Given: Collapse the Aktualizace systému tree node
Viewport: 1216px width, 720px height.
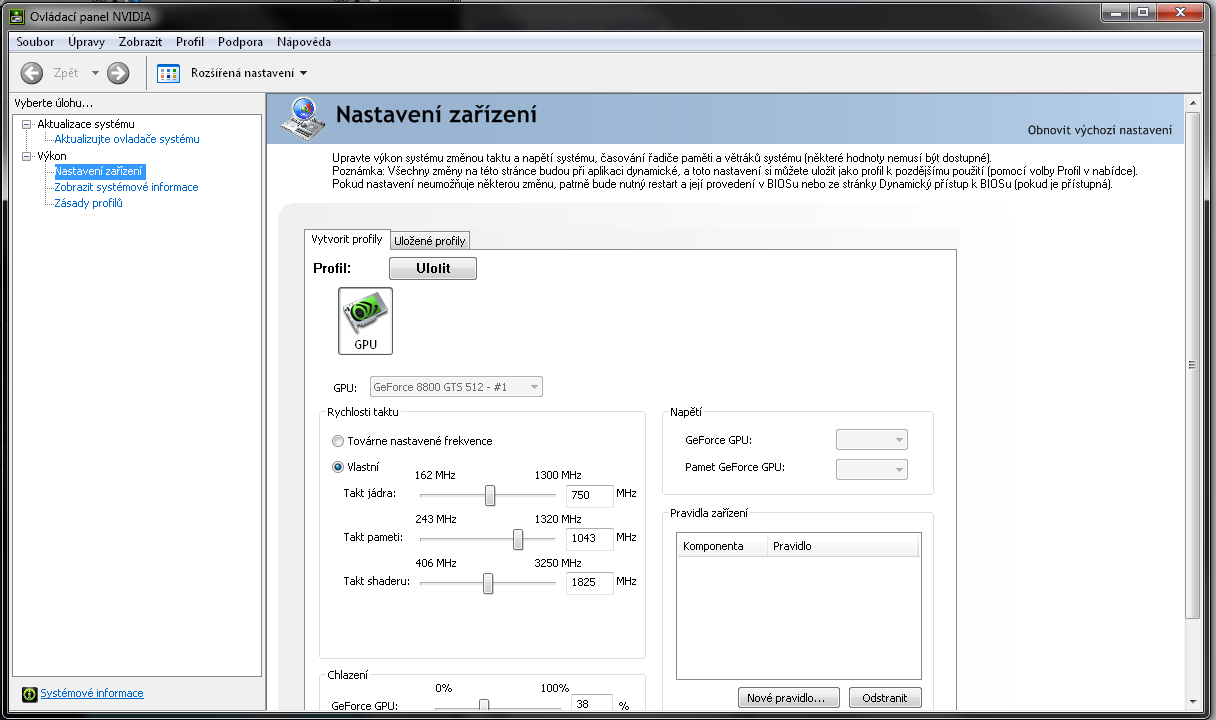Looking at the screenshot, I should click(x=27, y=124).
